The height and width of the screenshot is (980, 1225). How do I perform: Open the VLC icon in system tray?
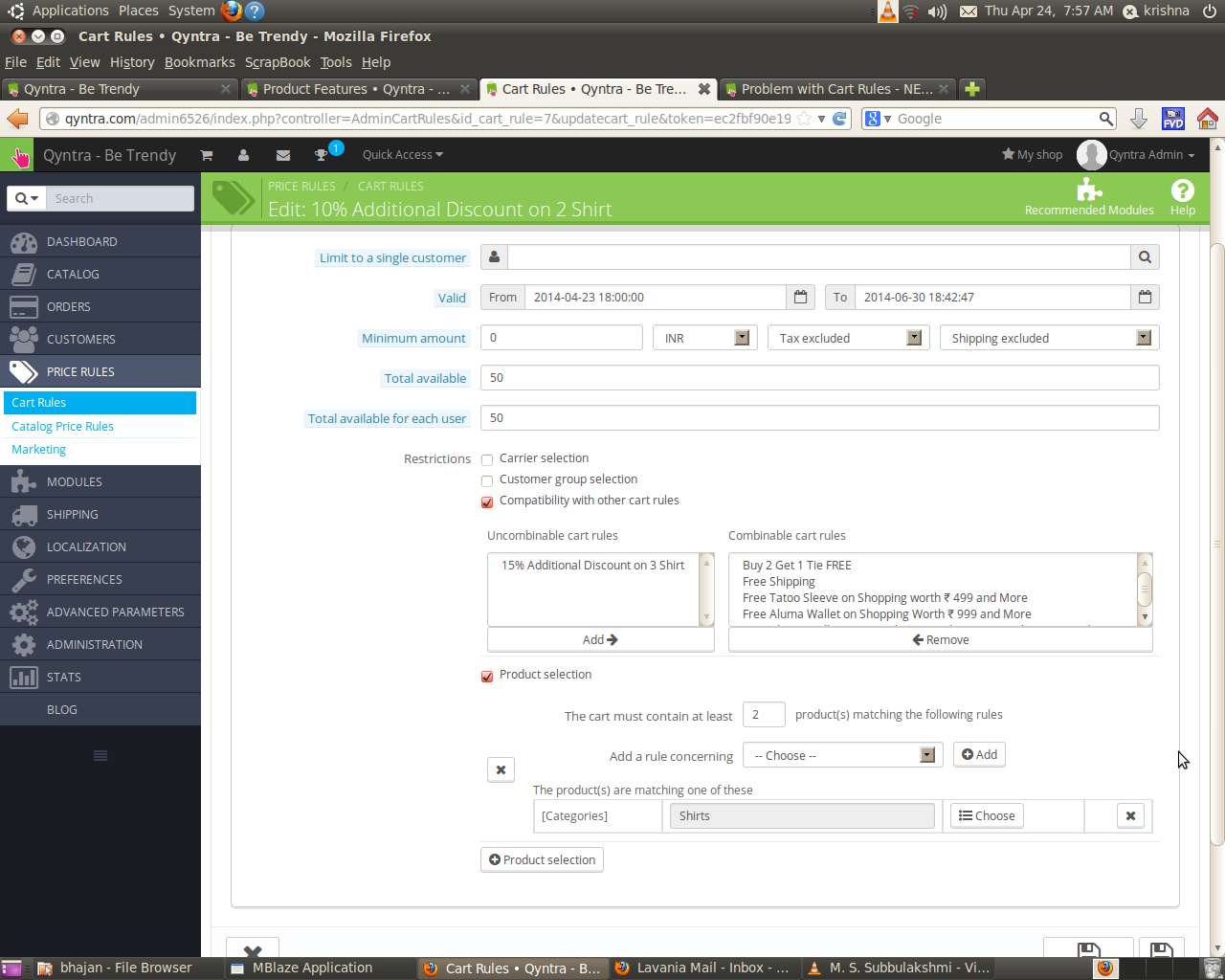pos(888,11)
